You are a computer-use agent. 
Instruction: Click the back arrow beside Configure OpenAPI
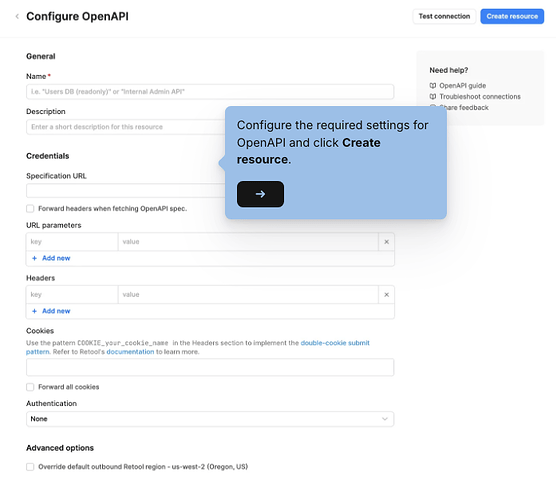(17, 16)
